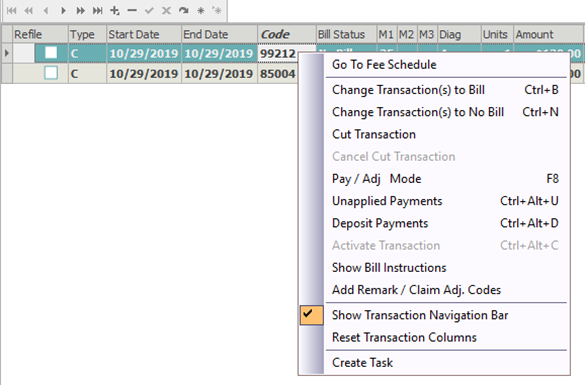Click Amount column header
The height and width of the screenshot is (385, 585).
[x=548, y=34]
